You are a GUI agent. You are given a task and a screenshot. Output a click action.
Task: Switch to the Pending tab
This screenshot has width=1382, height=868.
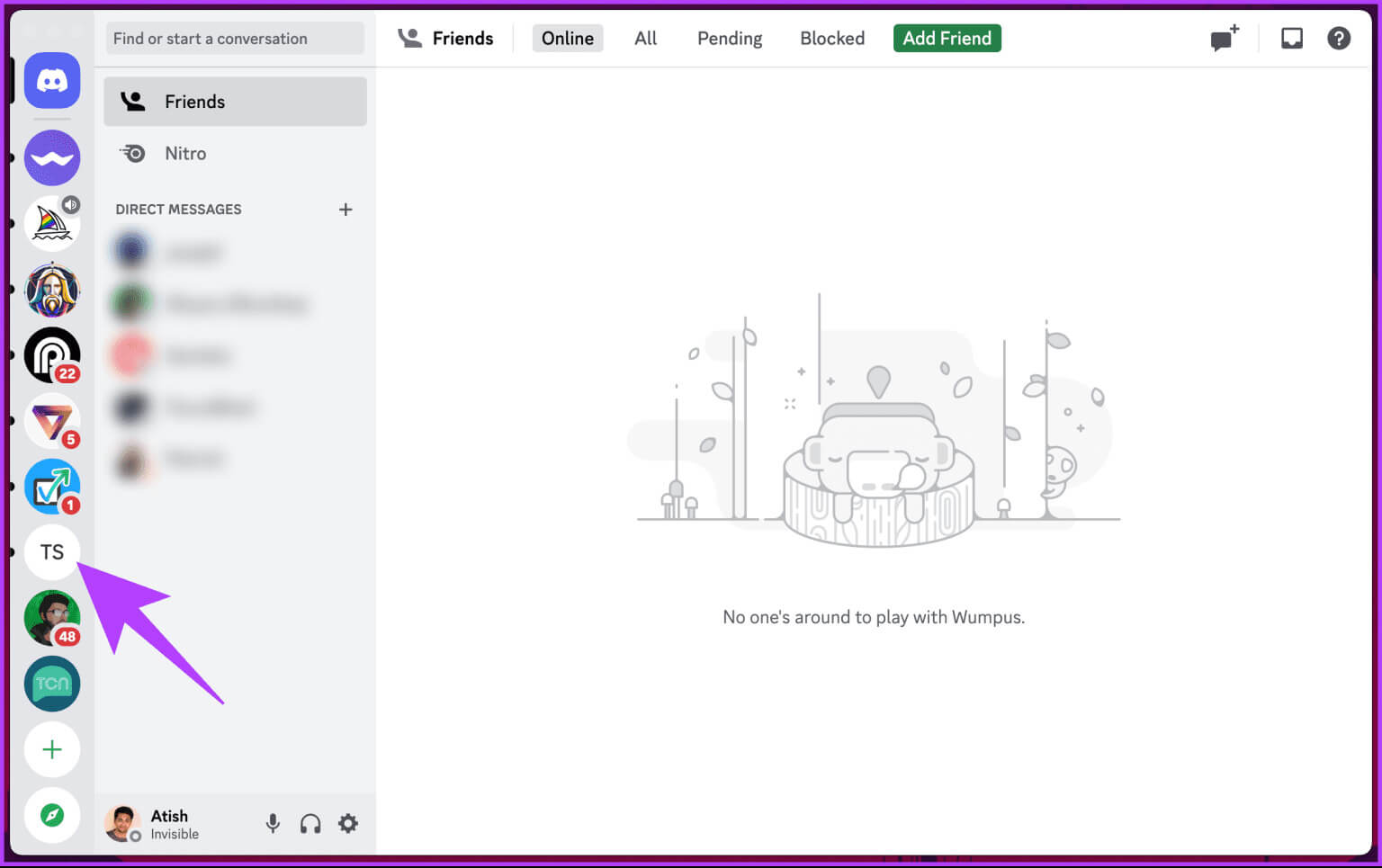click(x=730, y=39)
